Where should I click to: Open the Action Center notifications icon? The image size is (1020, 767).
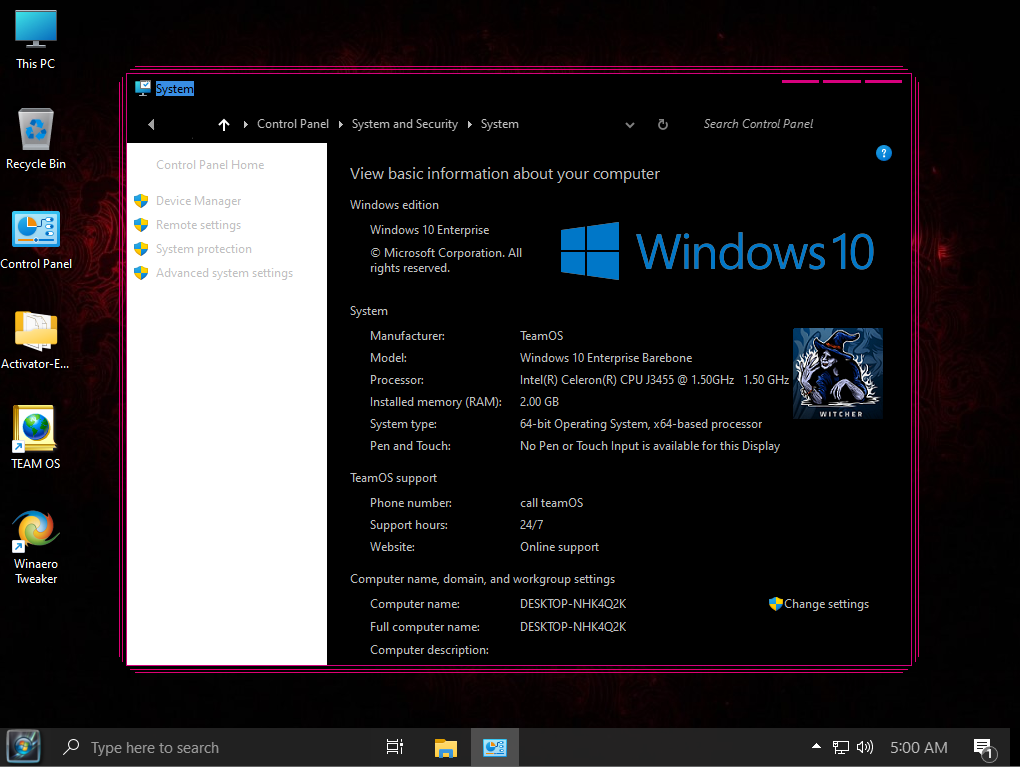[984, 749]
